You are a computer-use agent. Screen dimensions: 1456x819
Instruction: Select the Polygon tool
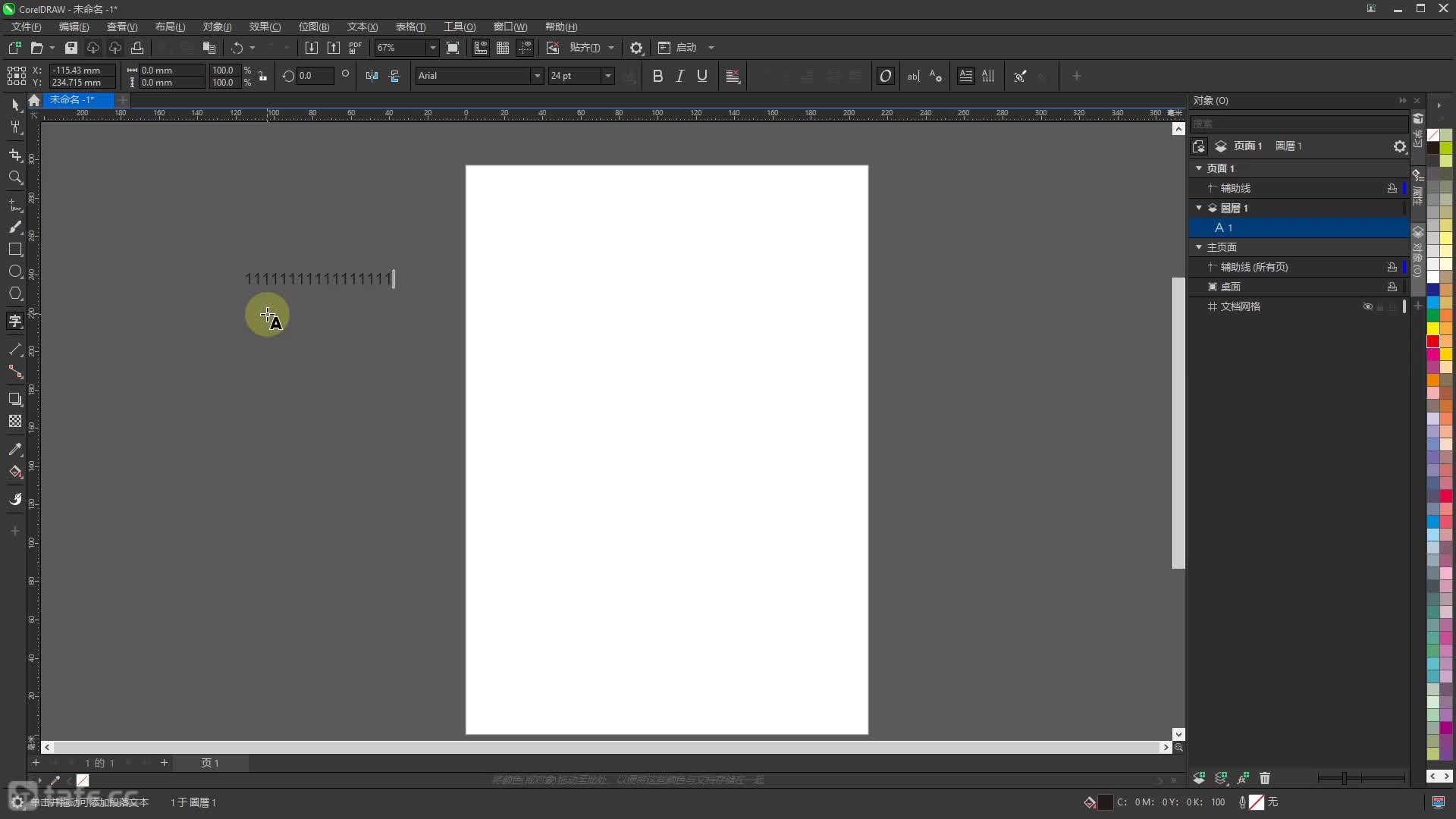15,293
